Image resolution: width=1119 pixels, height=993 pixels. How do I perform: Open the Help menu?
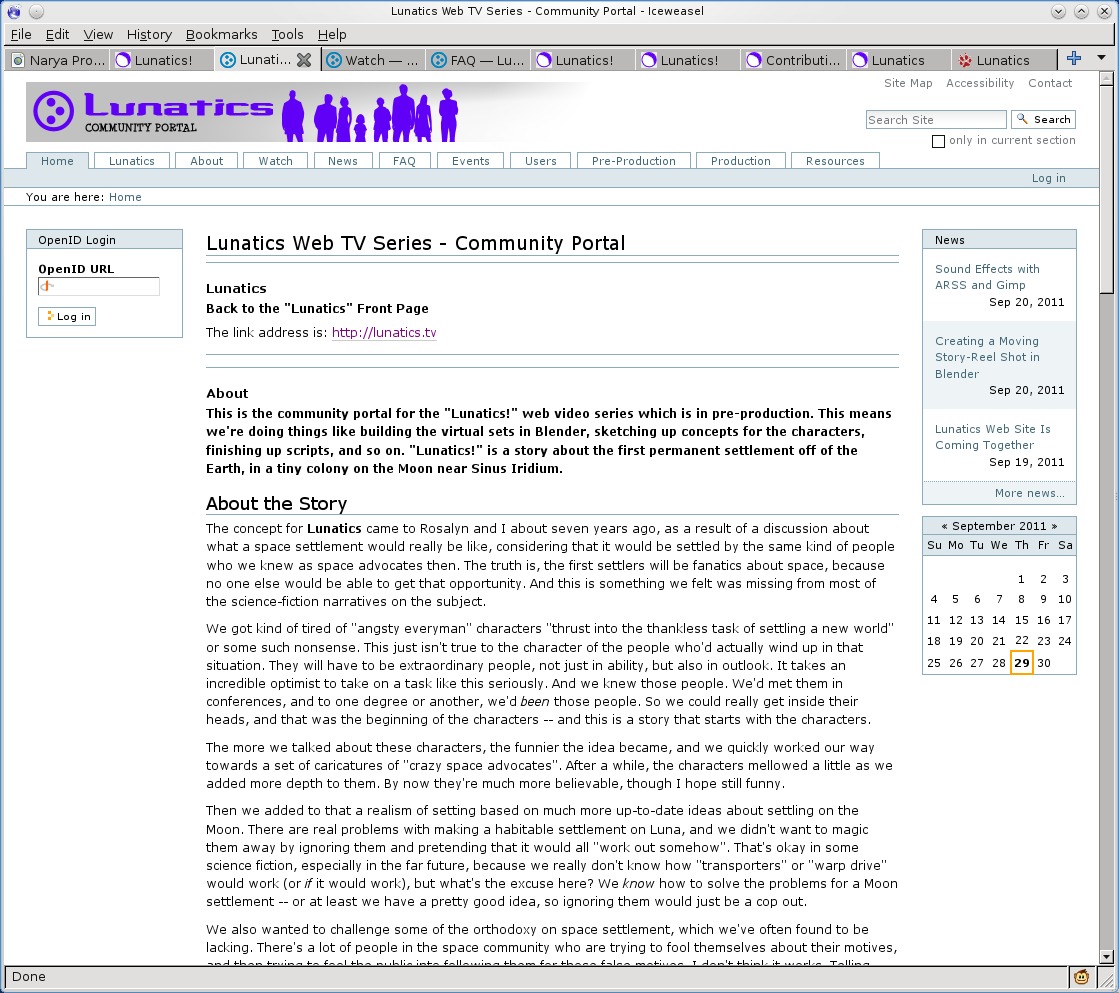(x=332, y=34)
